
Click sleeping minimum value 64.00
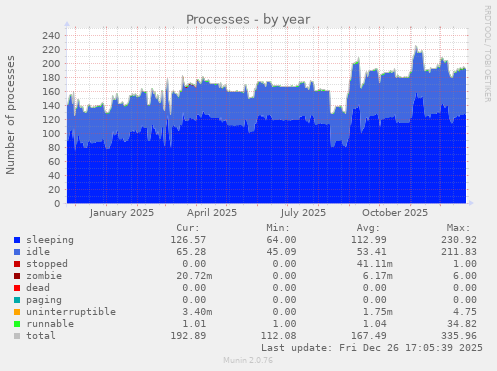281,240
